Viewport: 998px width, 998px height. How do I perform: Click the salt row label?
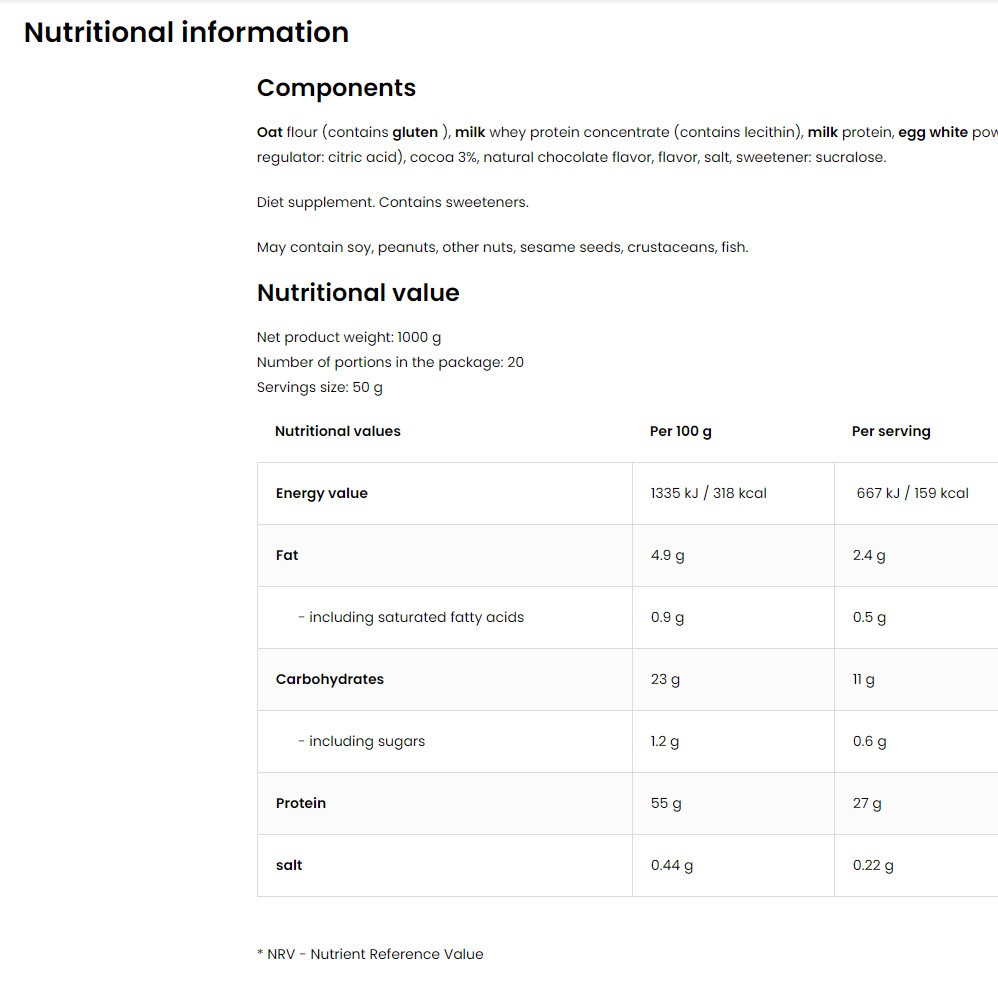click(289, 866)
